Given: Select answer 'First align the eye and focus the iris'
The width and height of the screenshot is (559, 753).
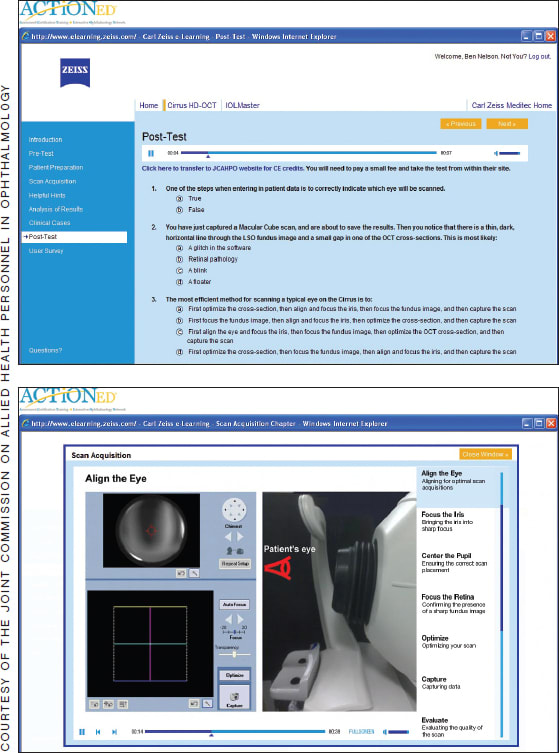Looking at the screenshot, I should pyautogui.click(x=180, y=332).
